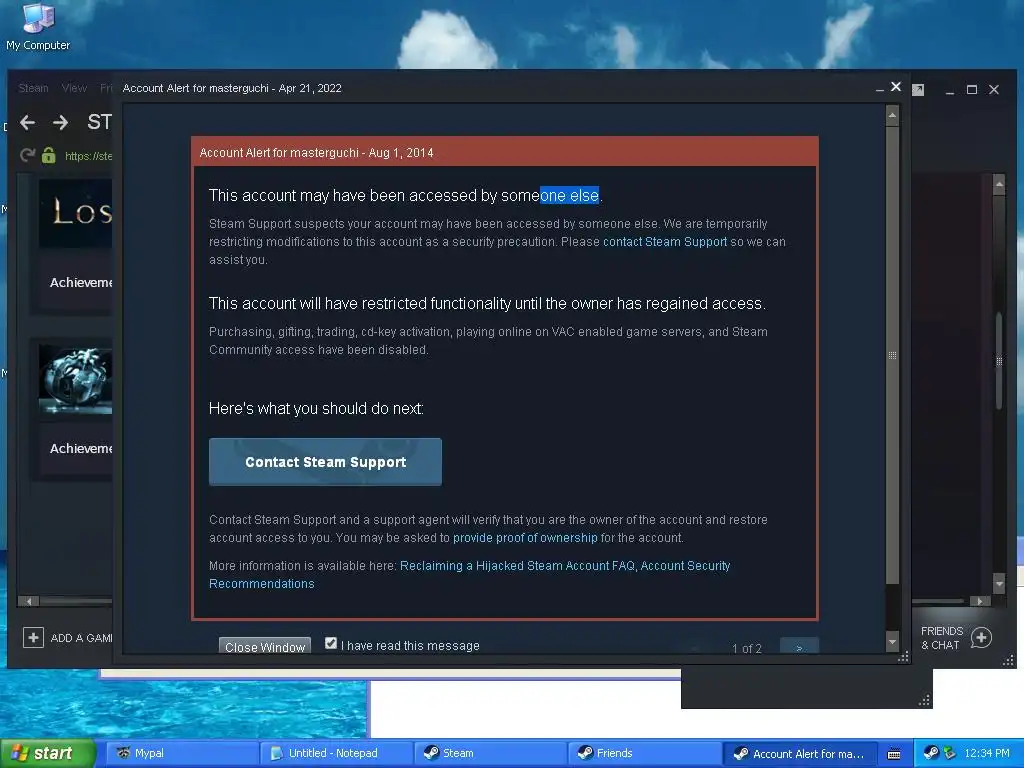Screen dimensions: 1024x768
Task: Click the Close Window button
Action: 264,646
